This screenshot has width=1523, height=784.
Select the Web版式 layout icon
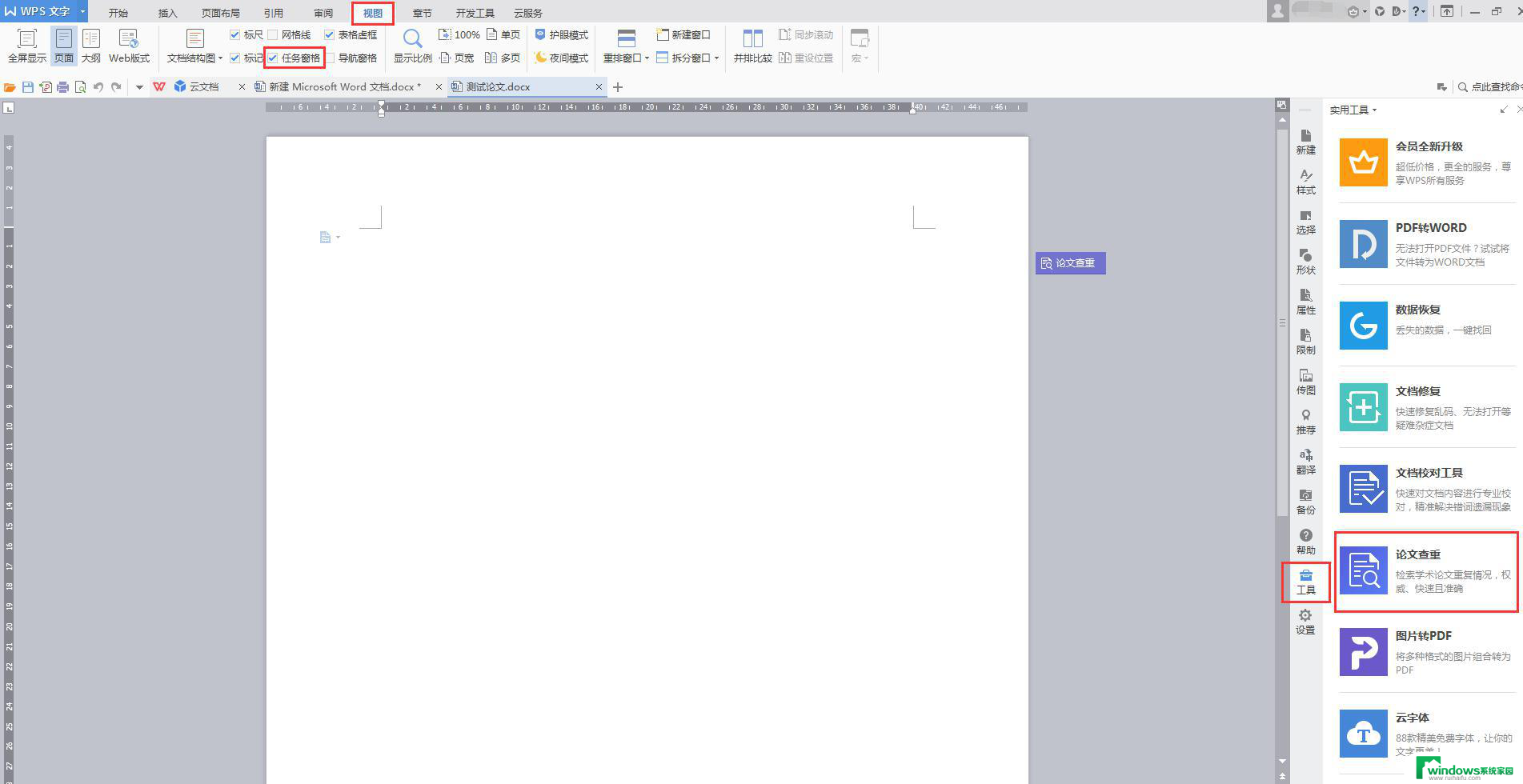click(x=129, y=38)
